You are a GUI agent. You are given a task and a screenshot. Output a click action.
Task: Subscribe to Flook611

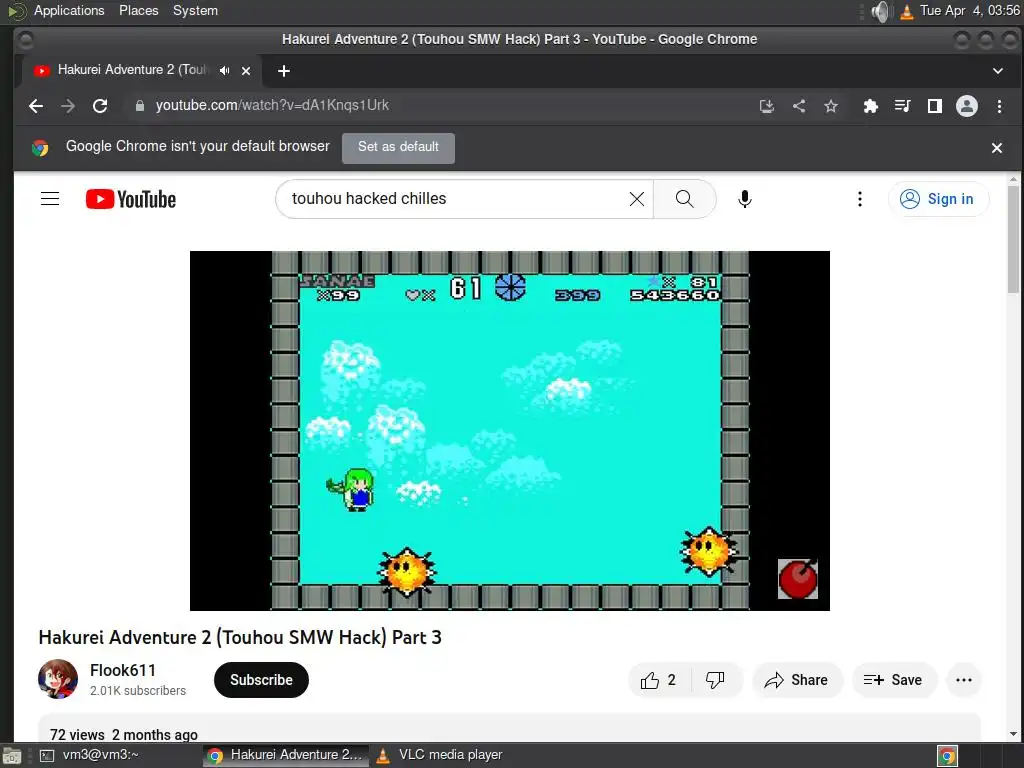tap(261, 680)
